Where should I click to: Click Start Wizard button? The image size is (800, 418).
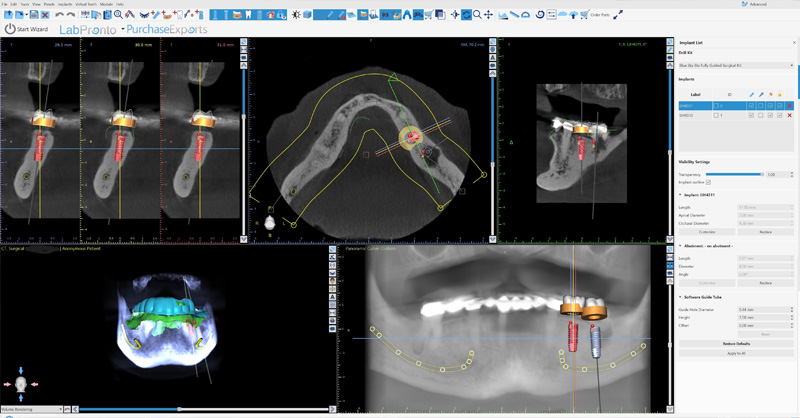pos(27,29)
